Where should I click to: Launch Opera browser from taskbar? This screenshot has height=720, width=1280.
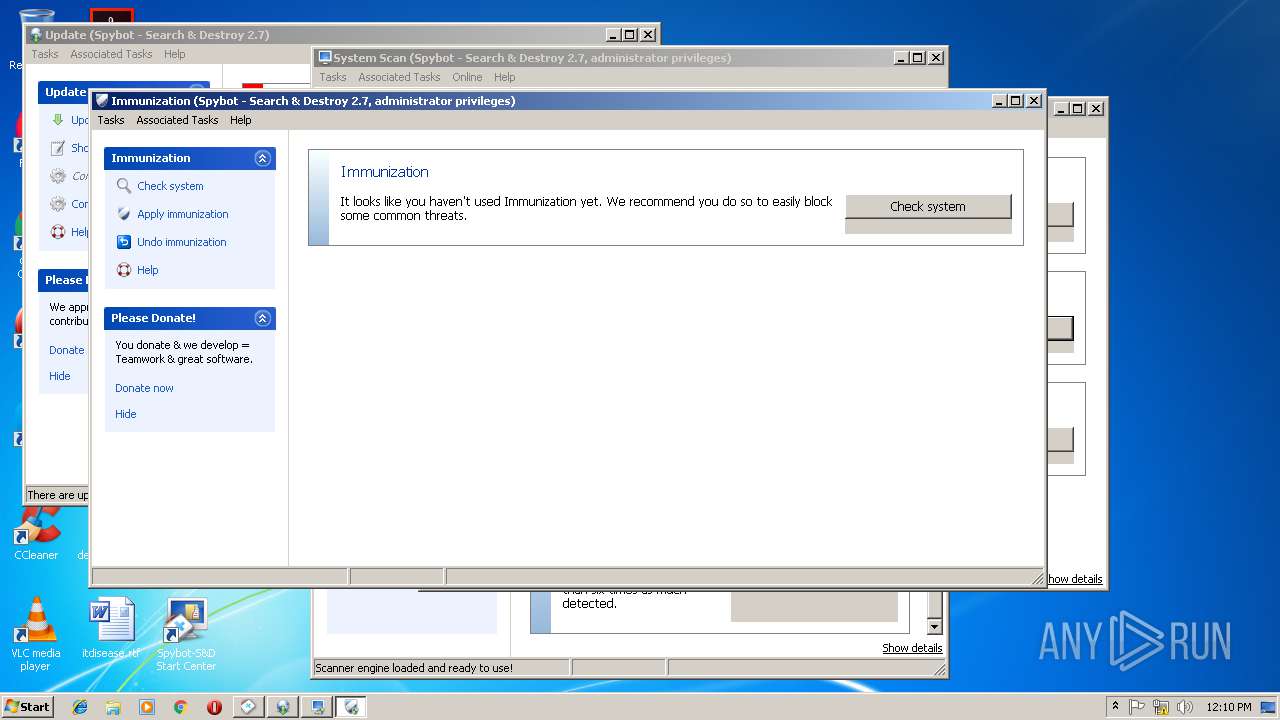214,707
